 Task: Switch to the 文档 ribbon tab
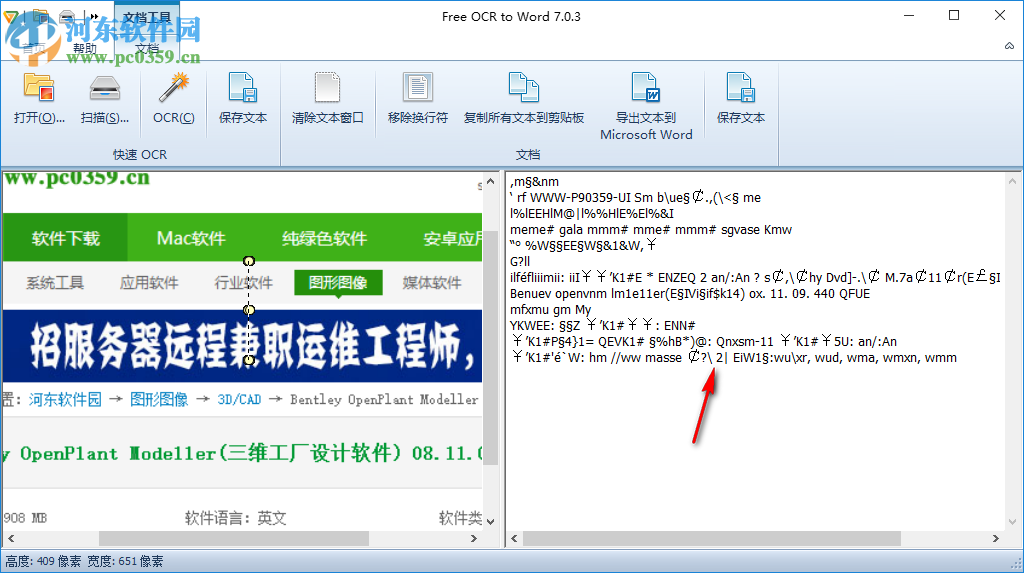[x=147, y=48]
